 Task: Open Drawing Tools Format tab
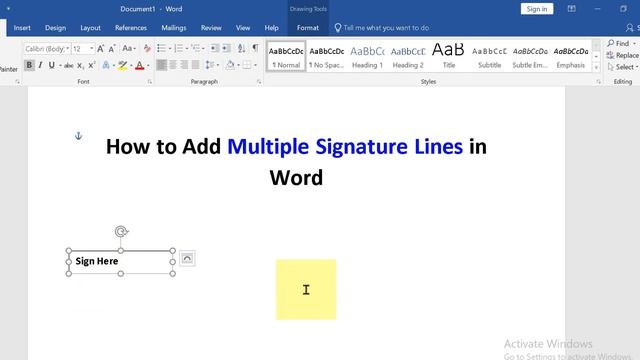[308, 28]
